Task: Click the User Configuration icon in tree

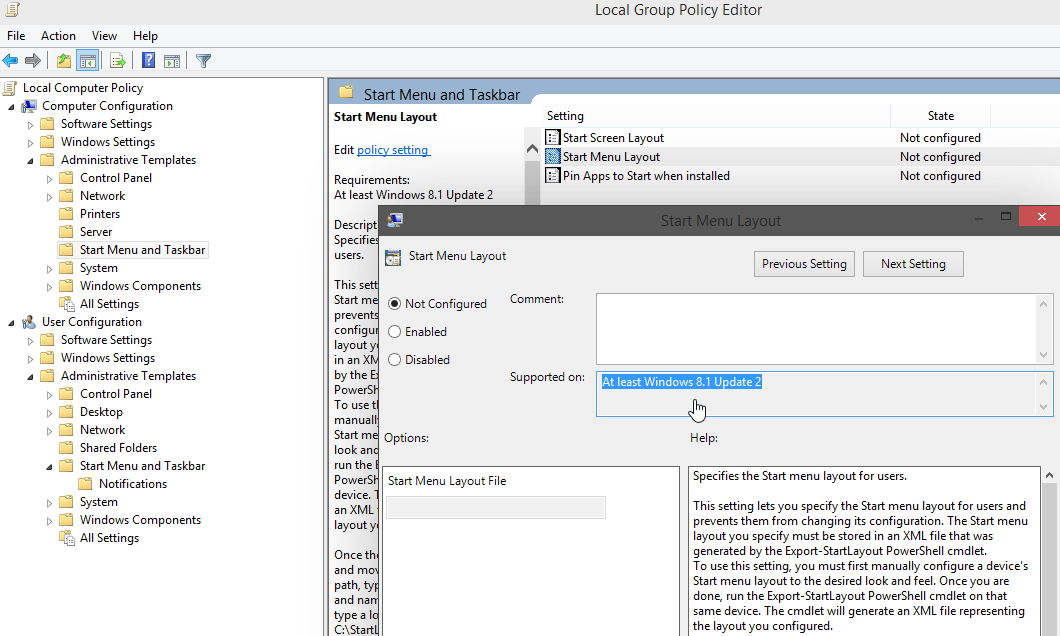Action: point(29,322)
